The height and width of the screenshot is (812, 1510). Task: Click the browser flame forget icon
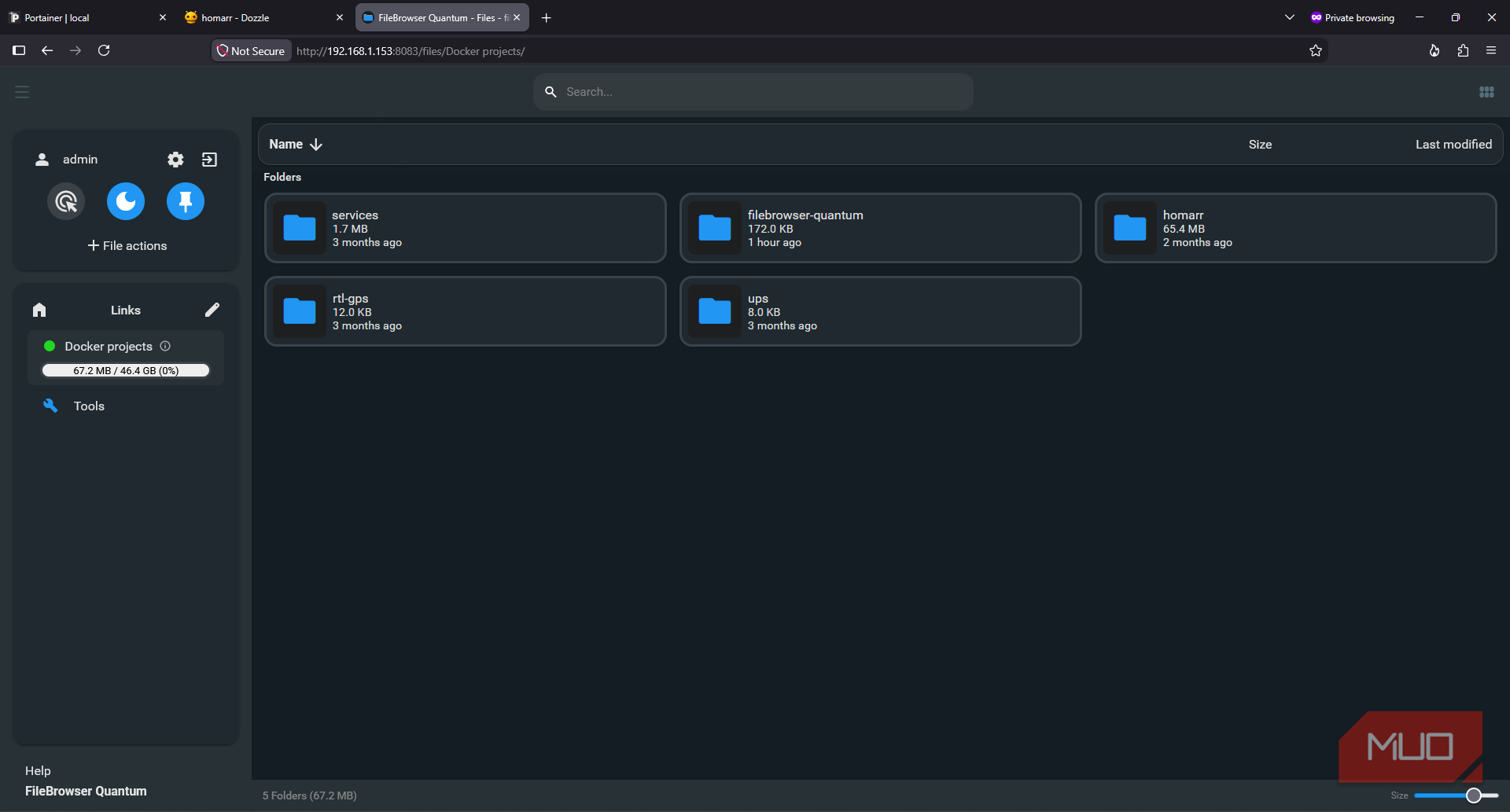click(1434, 50)
